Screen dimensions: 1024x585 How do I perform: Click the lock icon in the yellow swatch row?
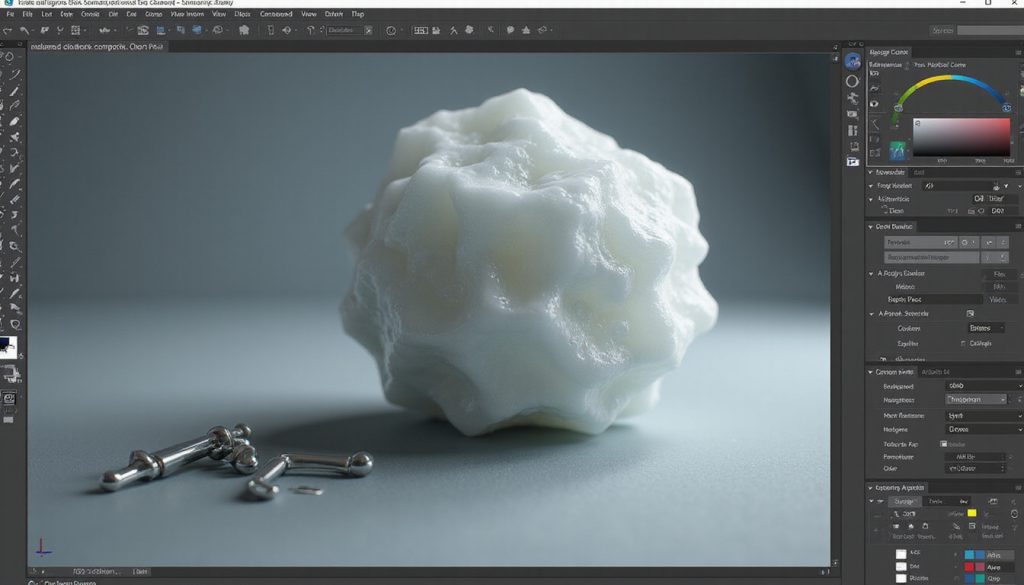tap(1014, 514)
